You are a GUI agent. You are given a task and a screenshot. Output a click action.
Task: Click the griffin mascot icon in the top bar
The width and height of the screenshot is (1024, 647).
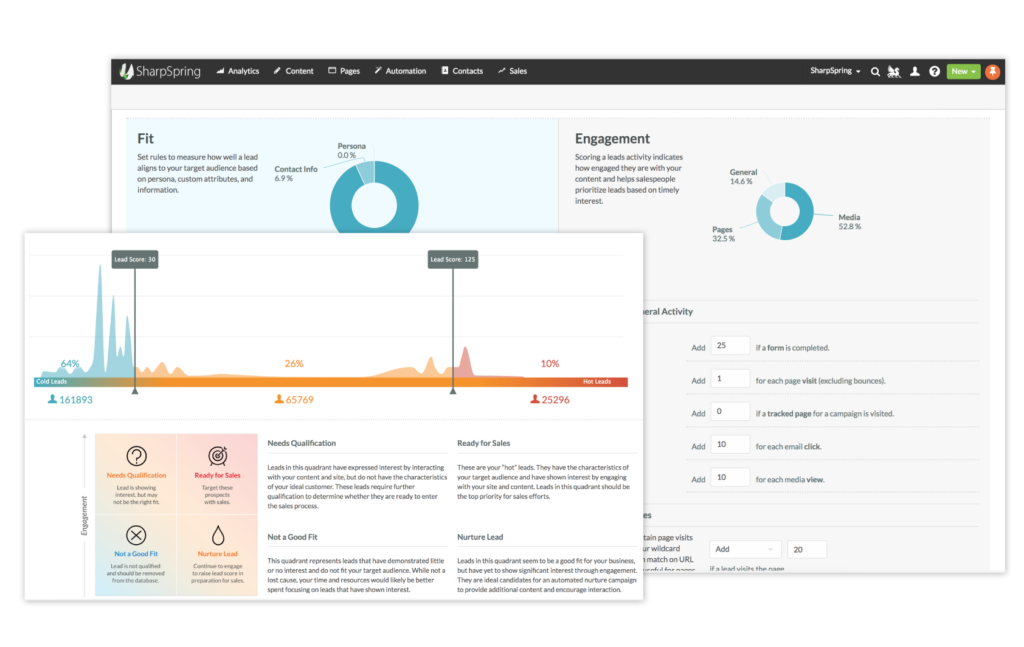[893, 71]
